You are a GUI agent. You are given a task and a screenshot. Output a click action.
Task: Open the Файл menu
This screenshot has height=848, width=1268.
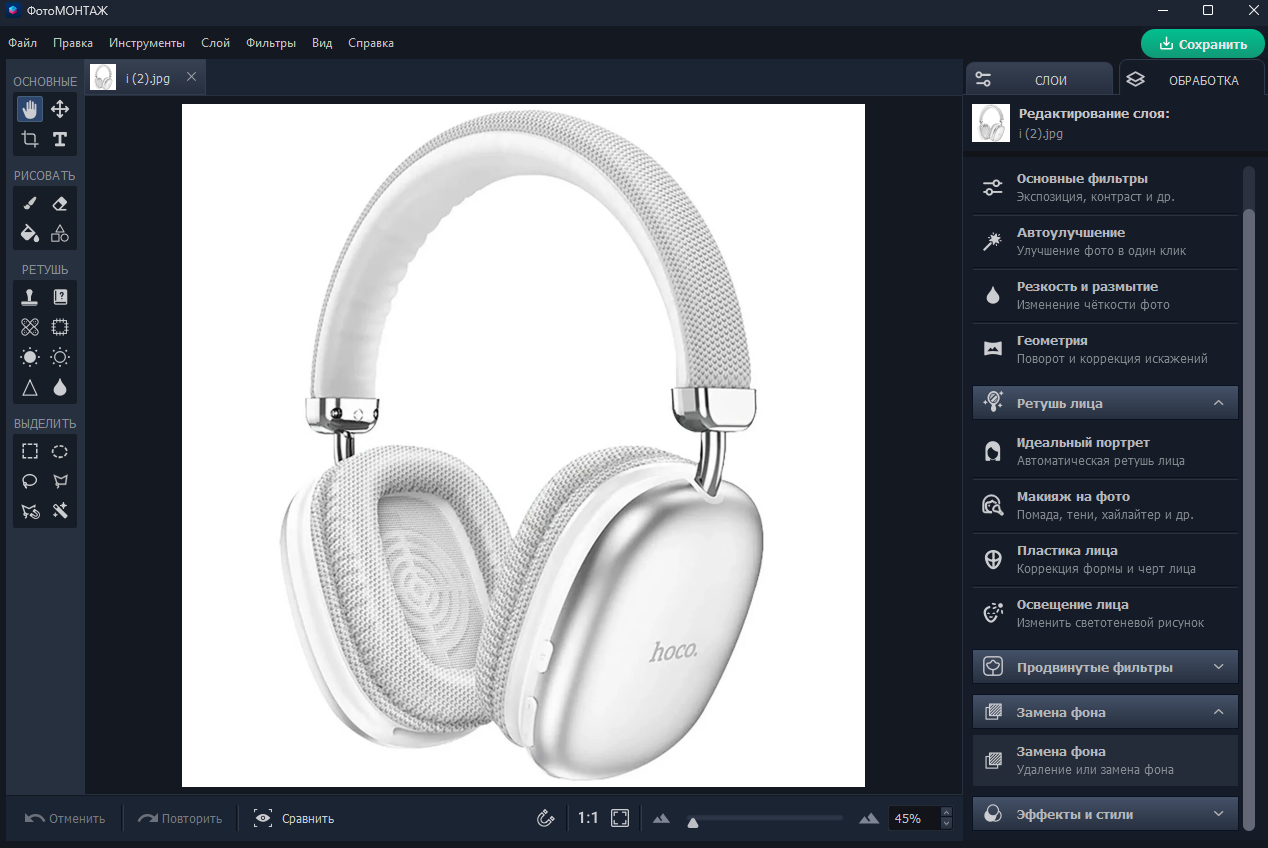pyautogui.click(x=22, y=43)
